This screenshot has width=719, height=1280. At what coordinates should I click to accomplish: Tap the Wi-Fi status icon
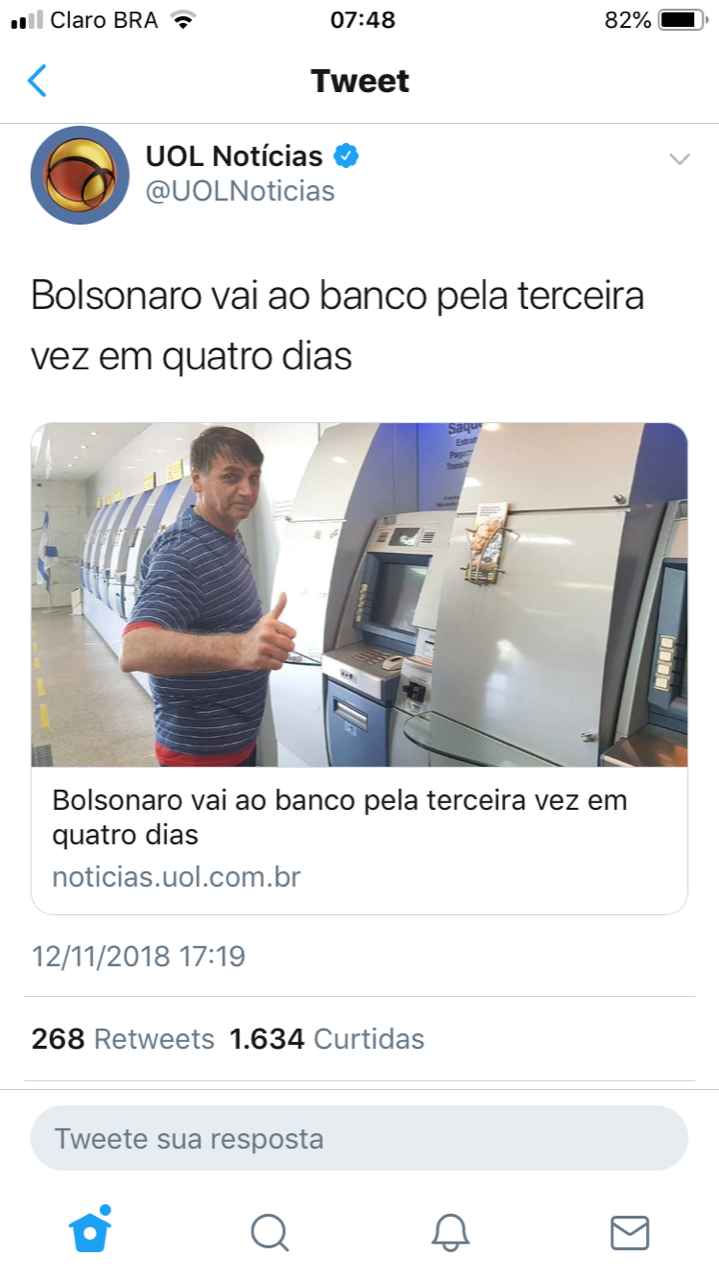[182, 20]
